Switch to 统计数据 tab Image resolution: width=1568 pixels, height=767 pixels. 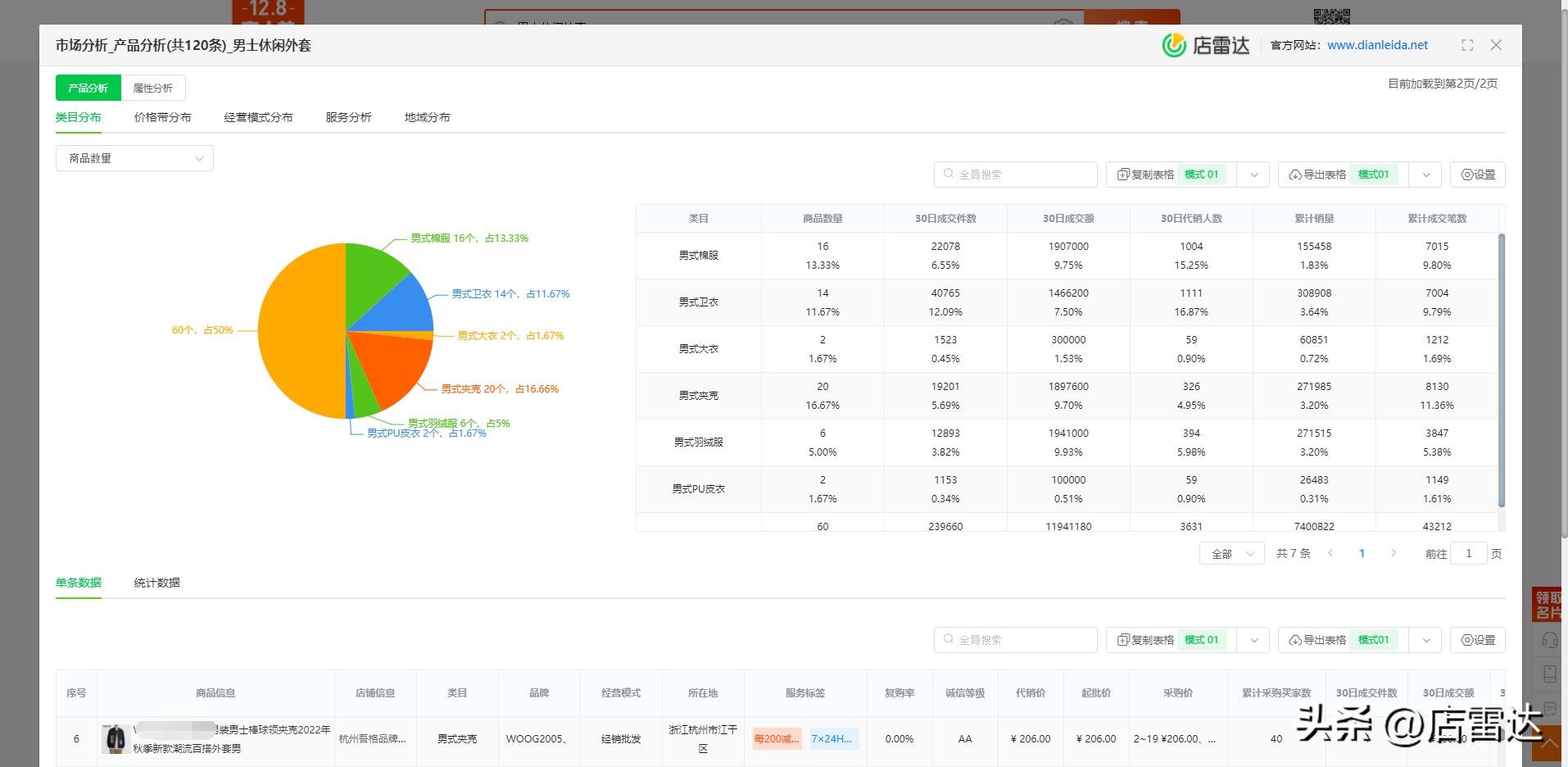pos(156,583)
